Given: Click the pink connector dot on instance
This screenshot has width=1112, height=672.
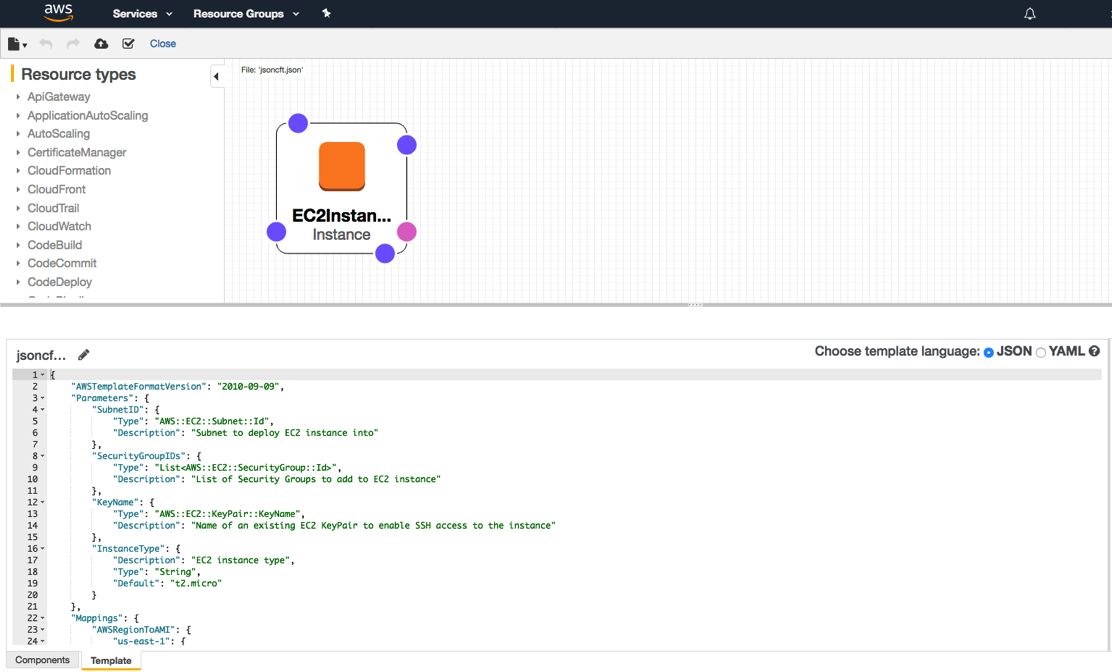Looking at the screenshot, I should (x=406, y=232).
